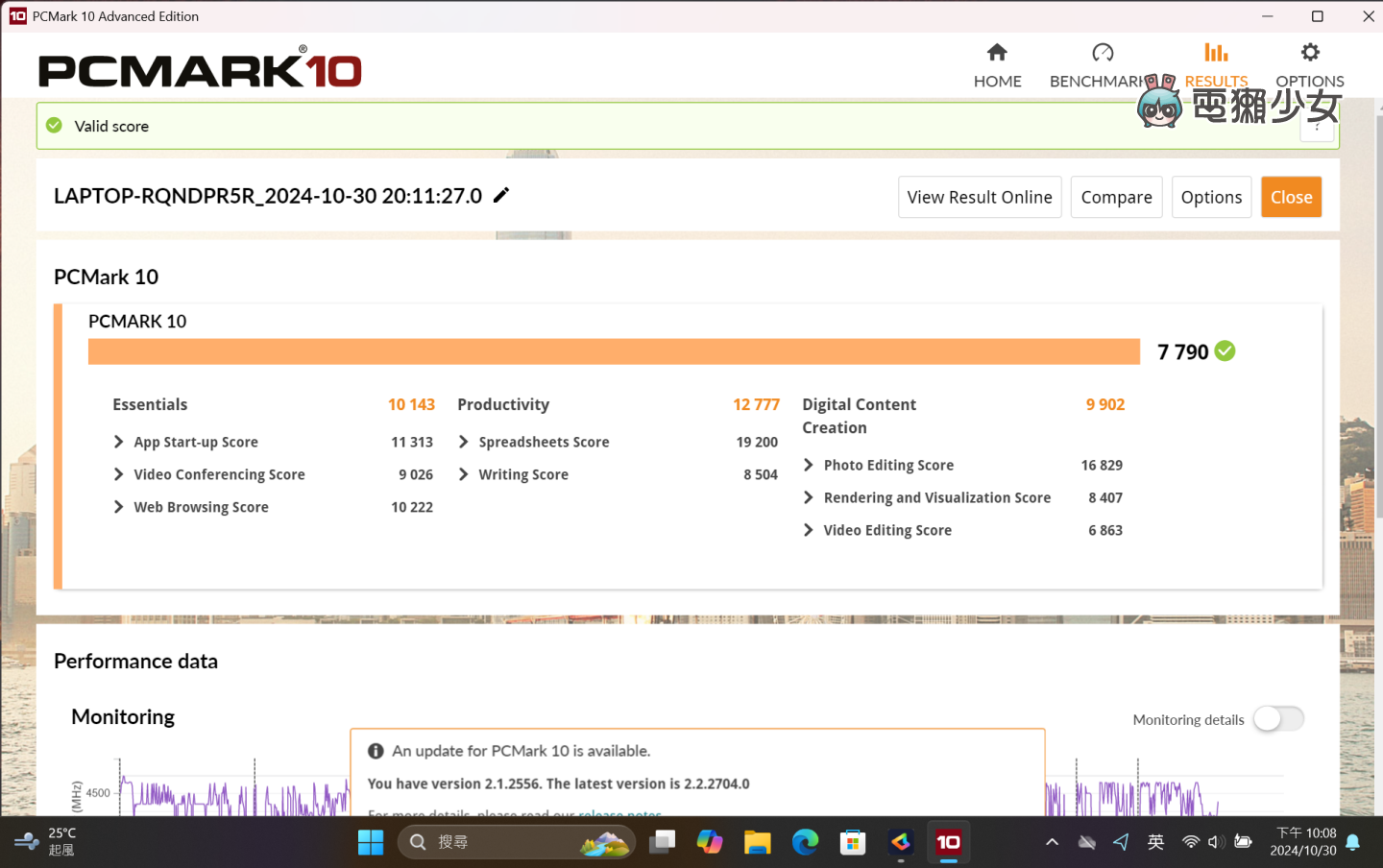Open File Explorer from taskbar
Viewport: 1383px width, 868px height.
(x=757, y=842)
